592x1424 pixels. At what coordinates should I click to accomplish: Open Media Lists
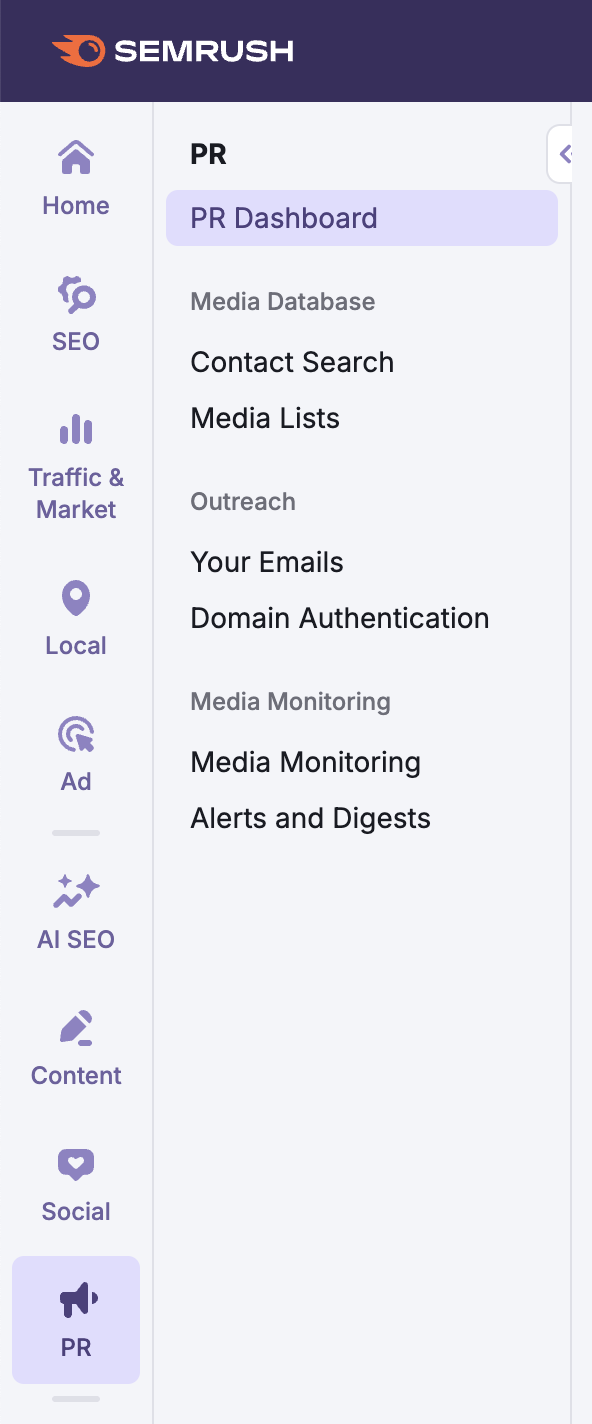pos(264,418)
